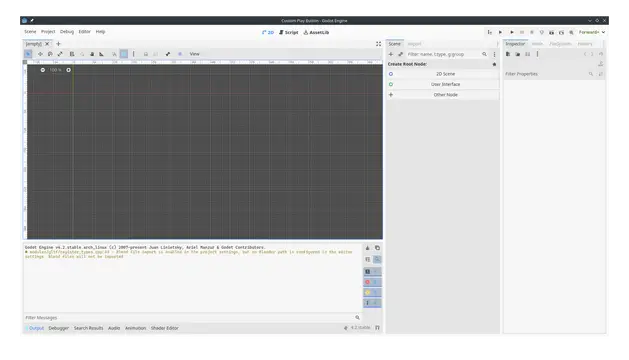Select the Rotate Mode tool
Image resolution: width=629 pixels, height=360 pixels.
[50, 54]
